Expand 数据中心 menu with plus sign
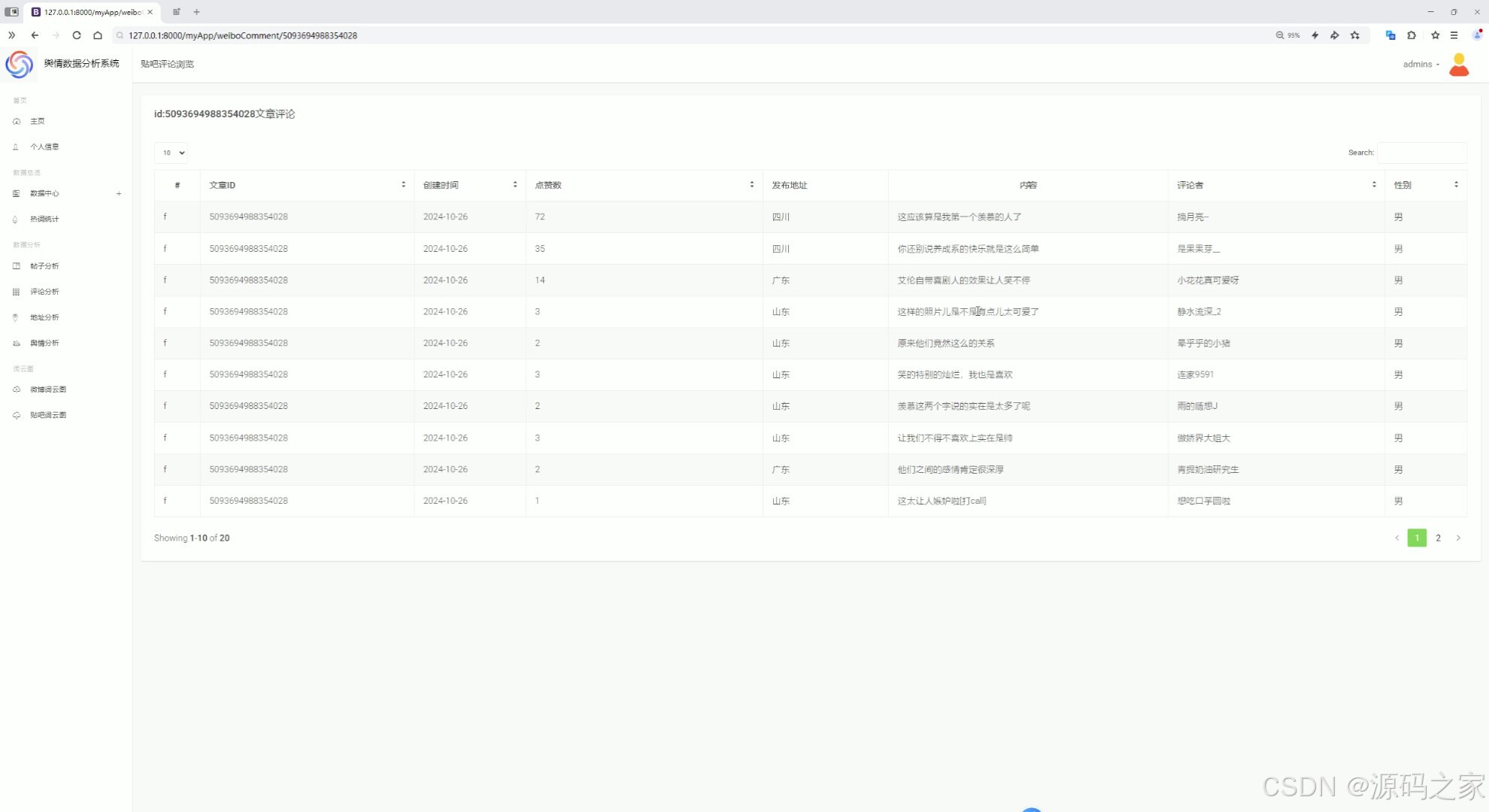 (118, 193)
